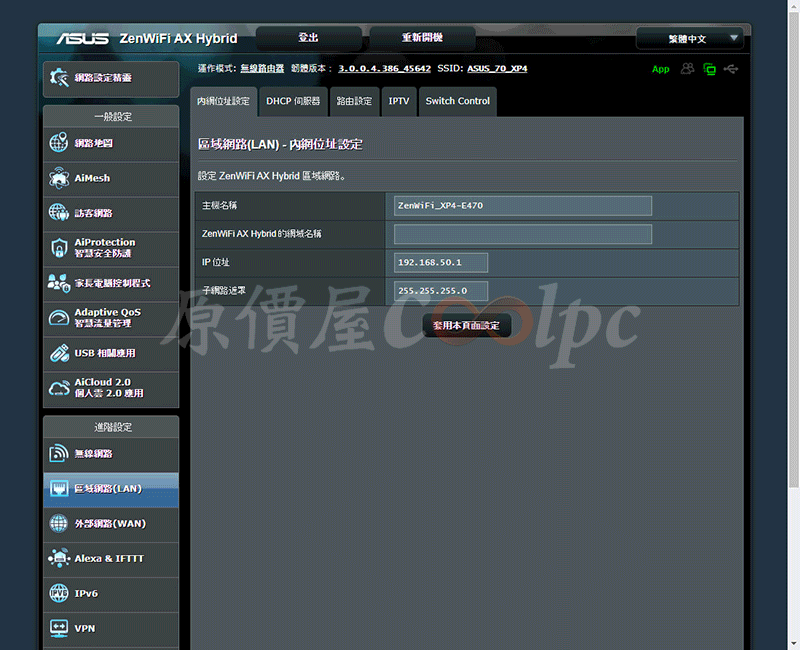Focus the IP 位址 field showing 192.168.50.1
This screenshot has width=800, height=650.
coord(441,262)
